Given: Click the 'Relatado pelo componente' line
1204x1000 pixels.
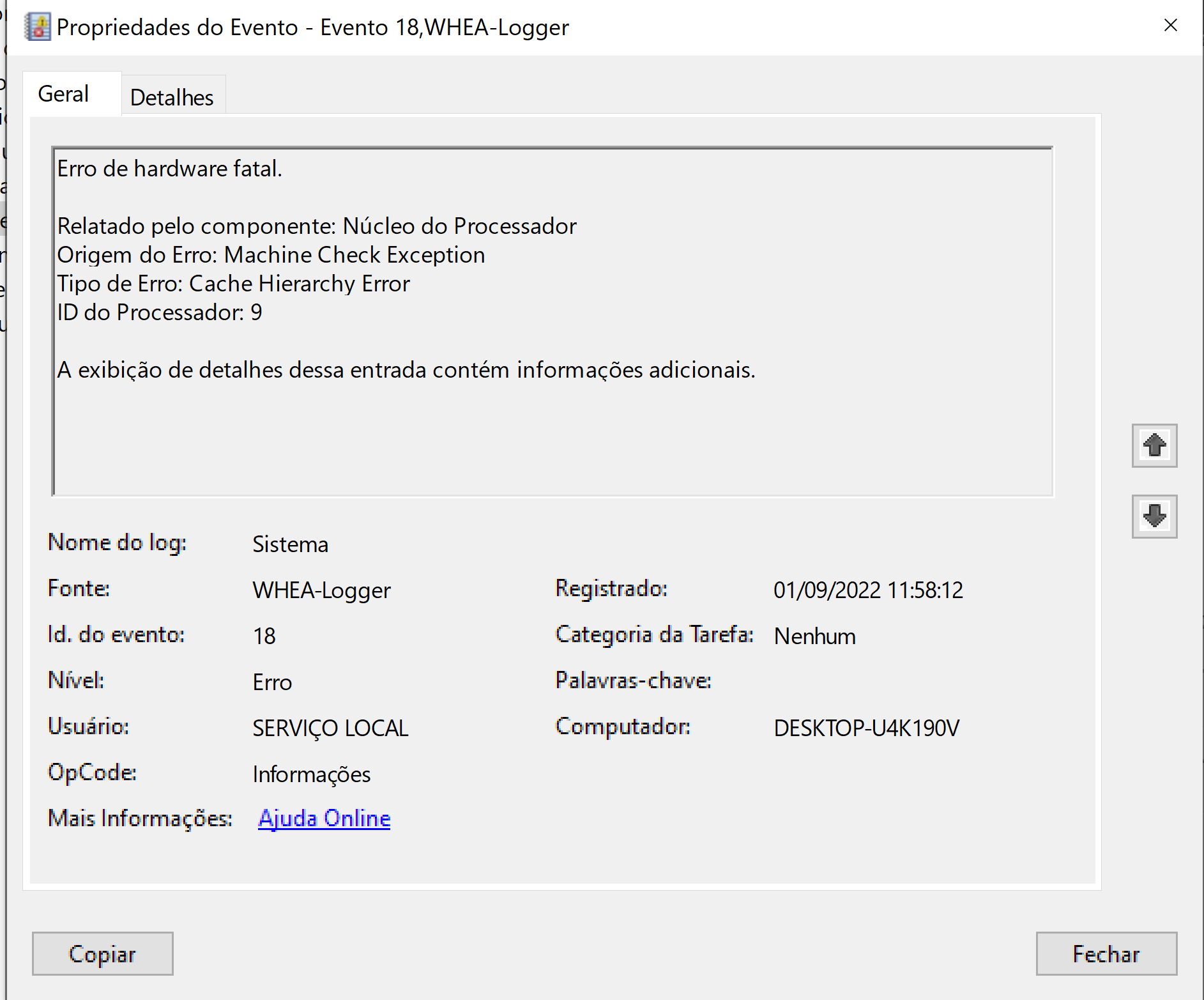Looking at the screenshot, I should (317, 226).
